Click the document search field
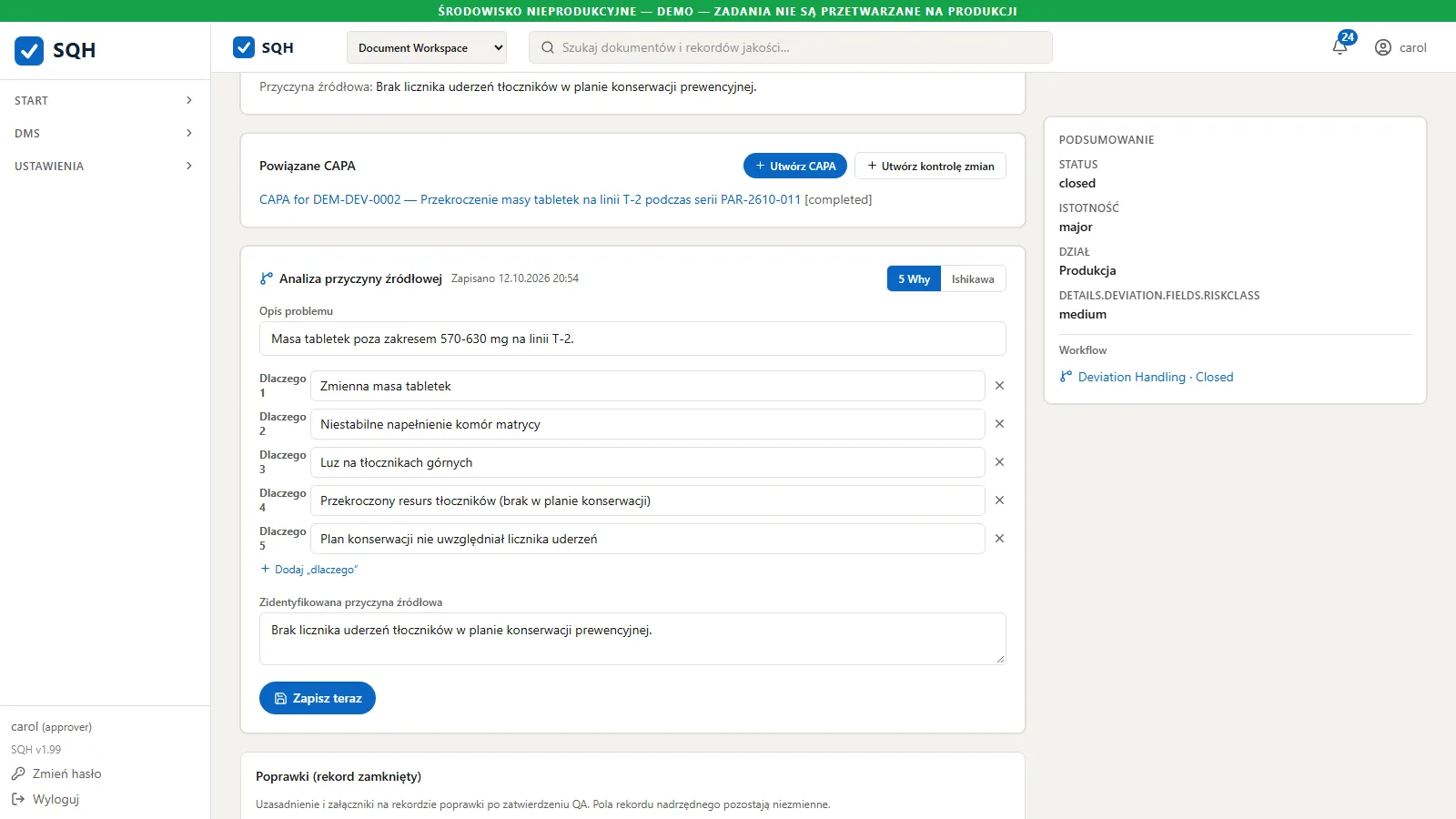The width and height of the screenshot is (1456, 819). tap(791, 47)
